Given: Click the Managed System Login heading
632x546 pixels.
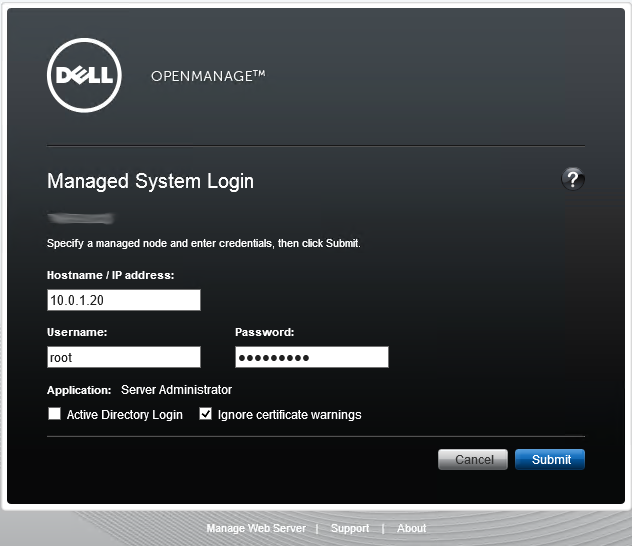Looking at the screenshot, I should tap(150, 181).
